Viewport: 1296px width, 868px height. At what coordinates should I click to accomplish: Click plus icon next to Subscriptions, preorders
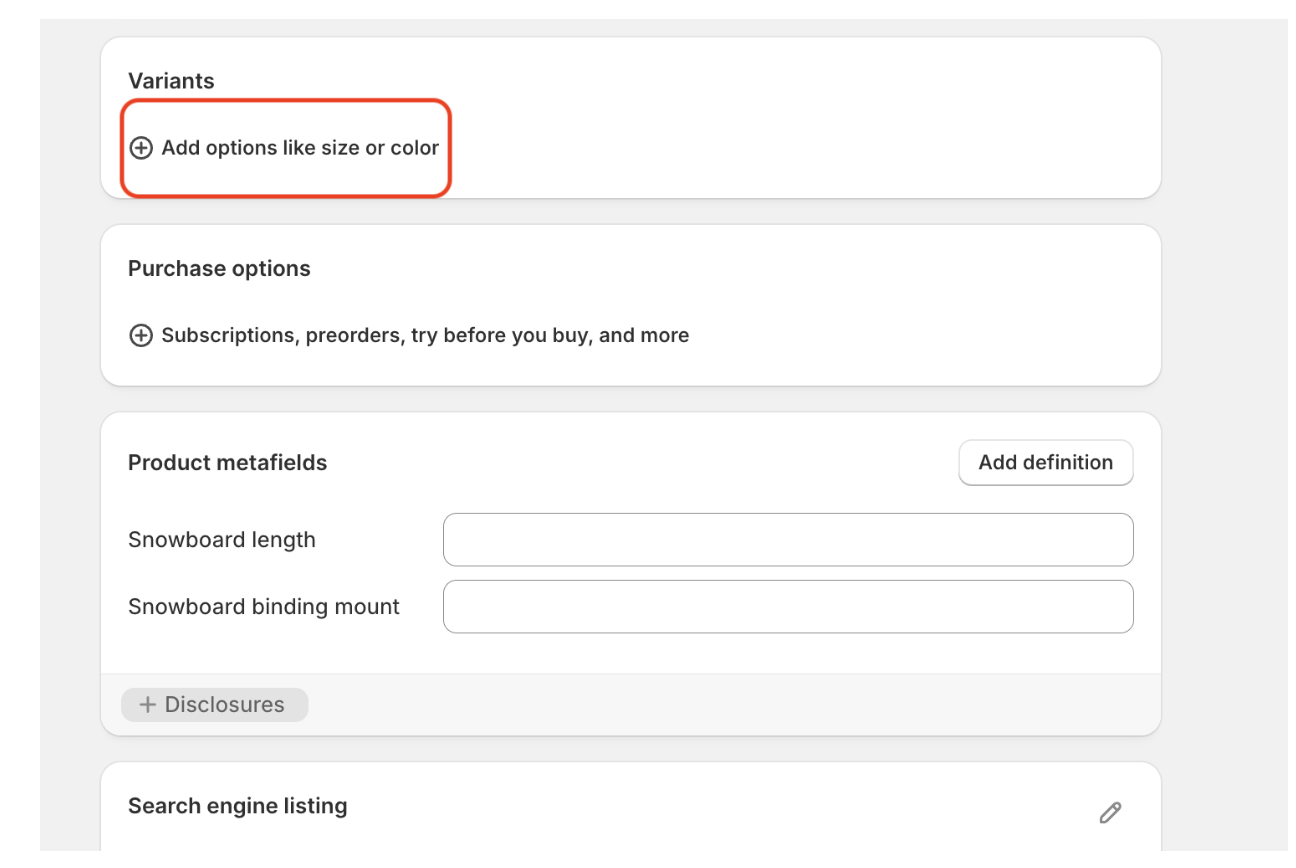(x=142, y=336)
